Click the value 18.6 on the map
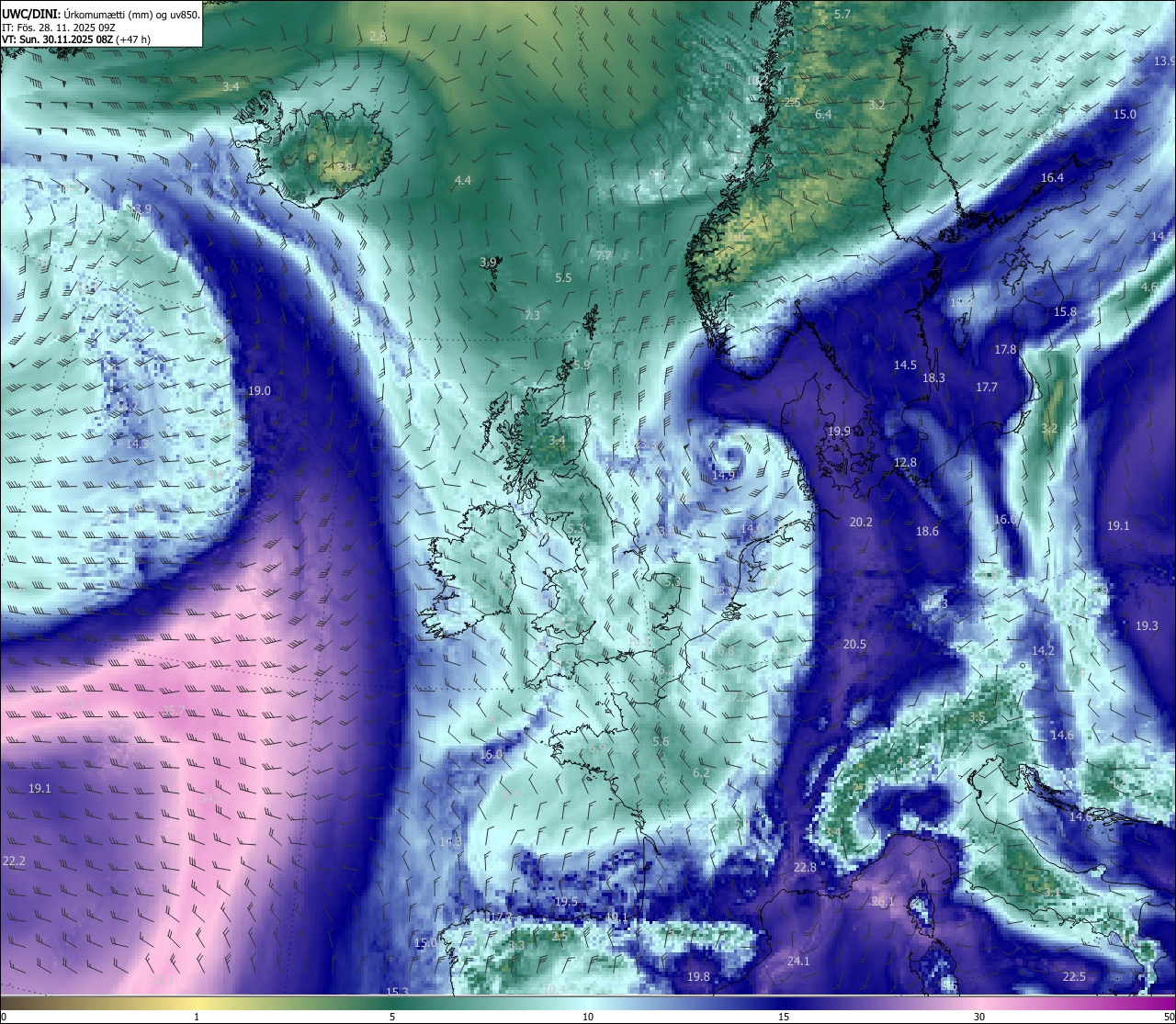Screen dimensions: 1176x1024 (x=927, y=532)
